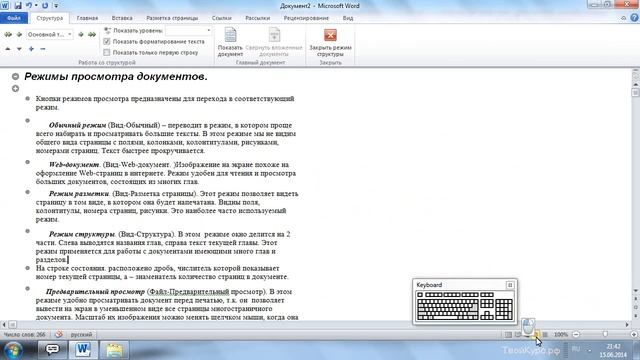Click bullet beside Web-документ paragraph
The width and height of the screenshot is (640, 360).
[28, 162]
